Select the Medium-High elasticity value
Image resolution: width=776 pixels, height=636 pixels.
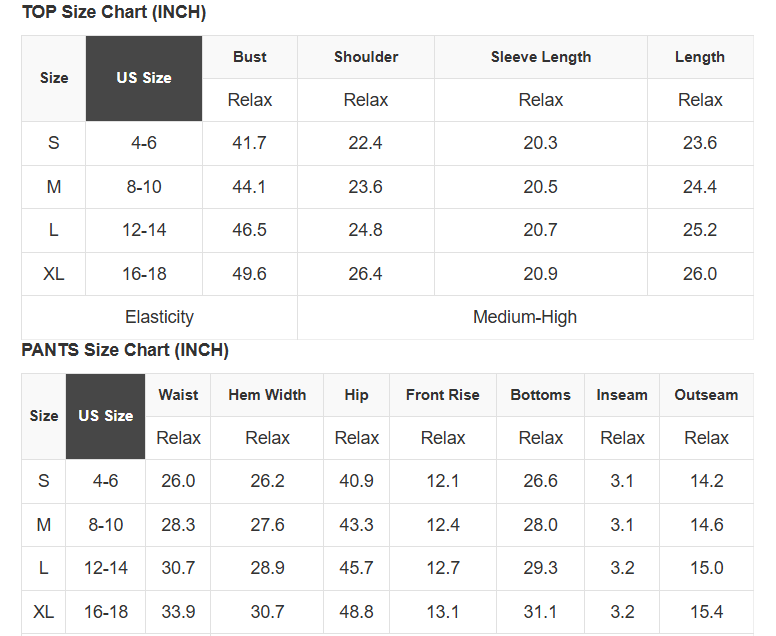coord(525,317)
